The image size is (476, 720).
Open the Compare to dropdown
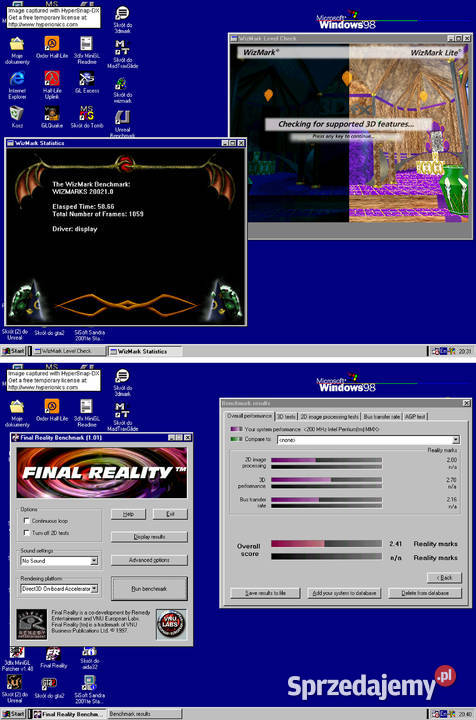click(455, 440)
